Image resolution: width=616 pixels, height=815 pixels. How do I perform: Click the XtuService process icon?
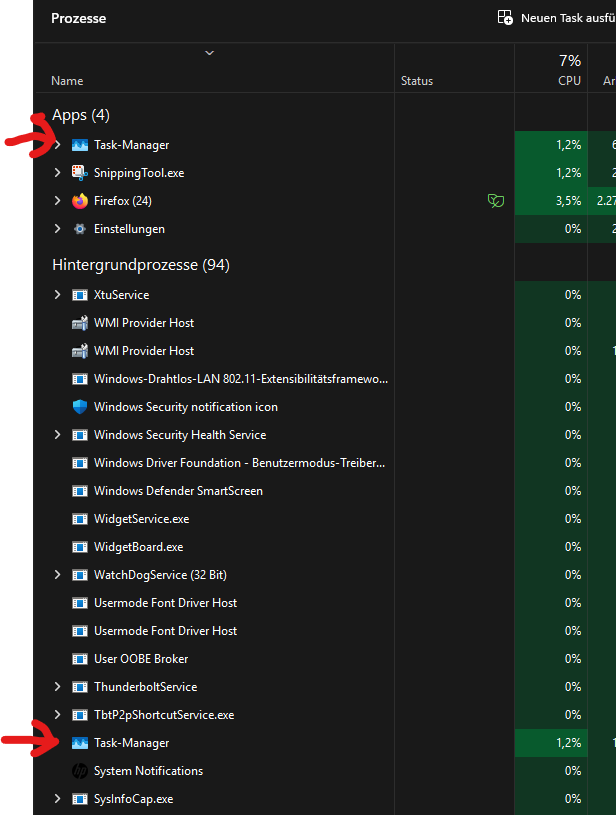[x=80, y=295]
